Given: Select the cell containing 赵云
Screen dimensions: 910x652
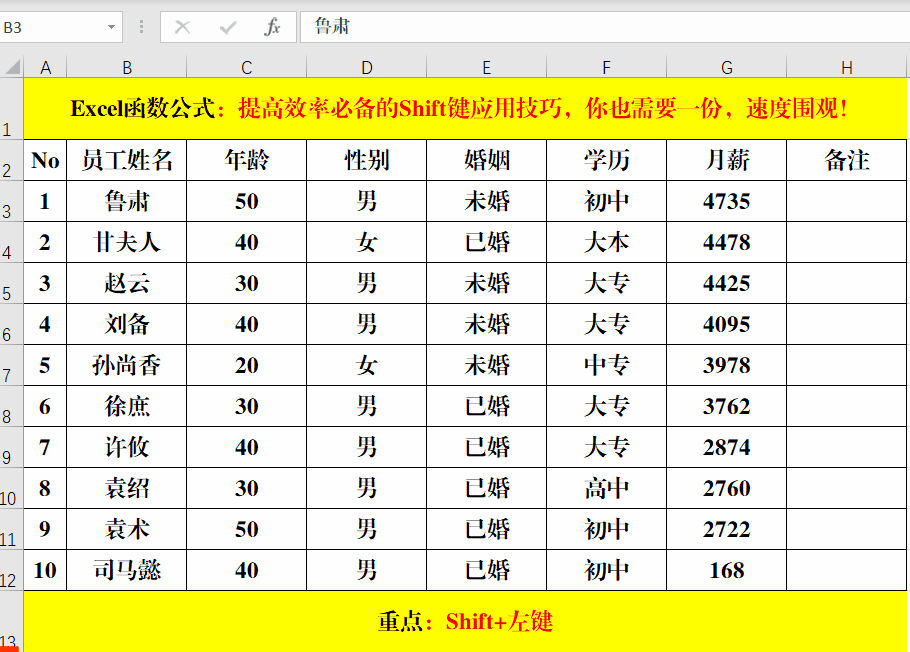Looking at the screenshot, I should coord(127,283).
